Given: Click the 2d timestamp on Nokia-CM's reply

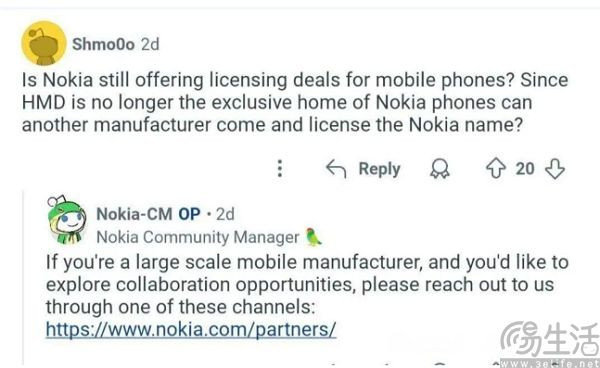Looking at the screenshot, I should tap(225, 214).
